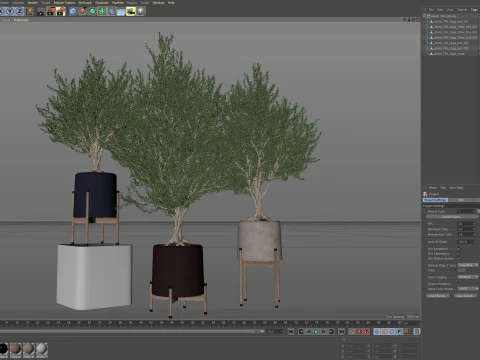The width and height of the screenshot is (480, 360).
Task: Click the Minimum Time value field
Action: point(466,229)
